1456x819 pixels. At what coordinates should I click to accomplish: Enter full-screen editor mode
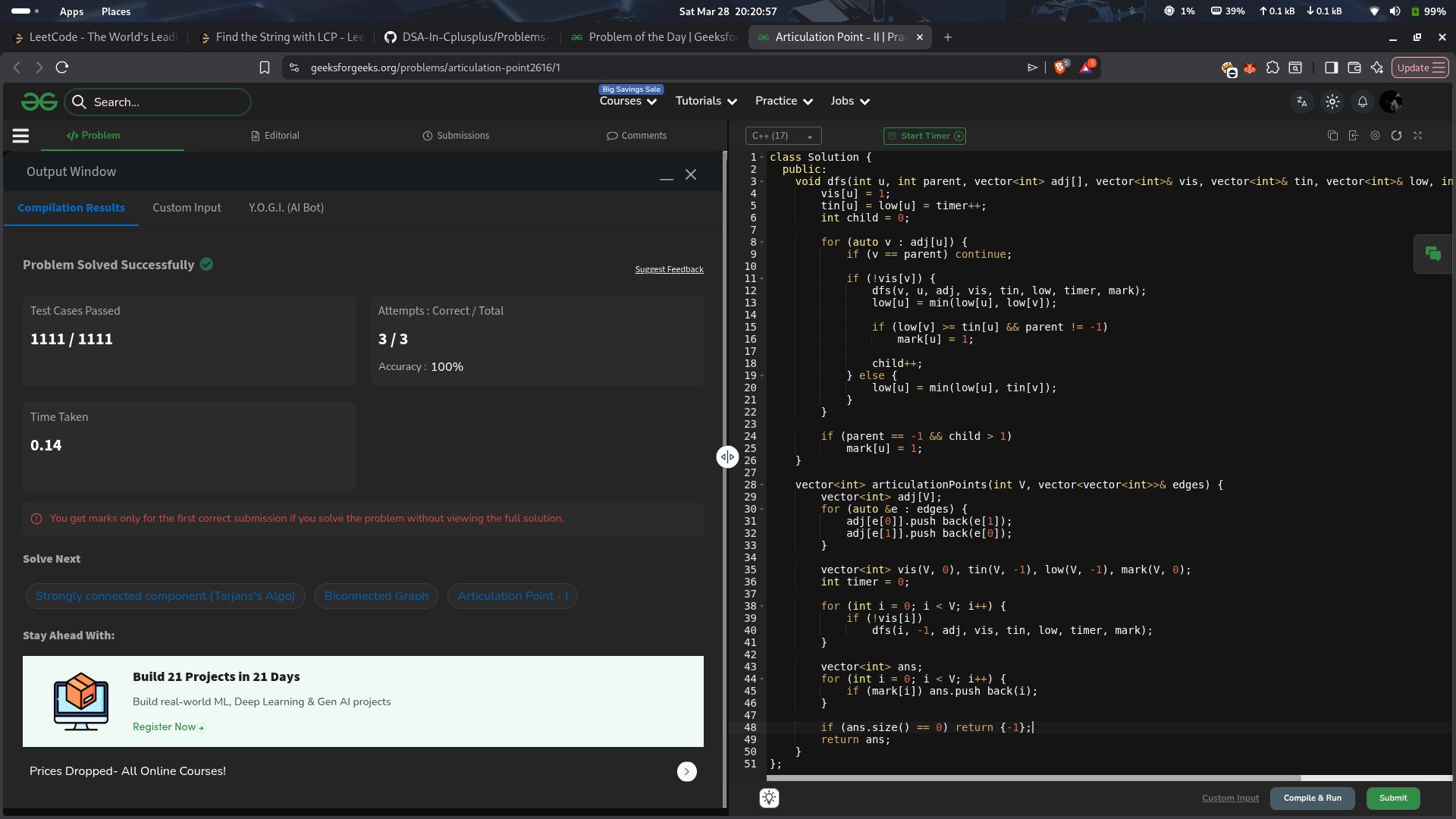point(1417,136)
